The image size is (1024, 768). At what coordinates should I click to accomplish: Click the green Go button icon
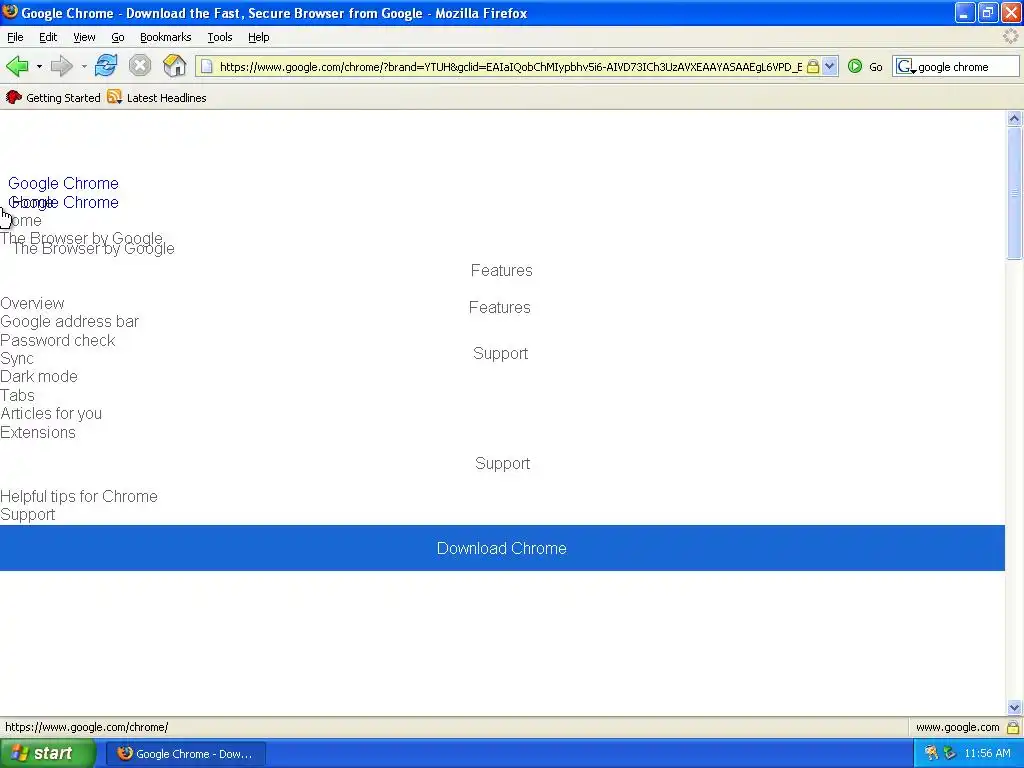point(855,67)
